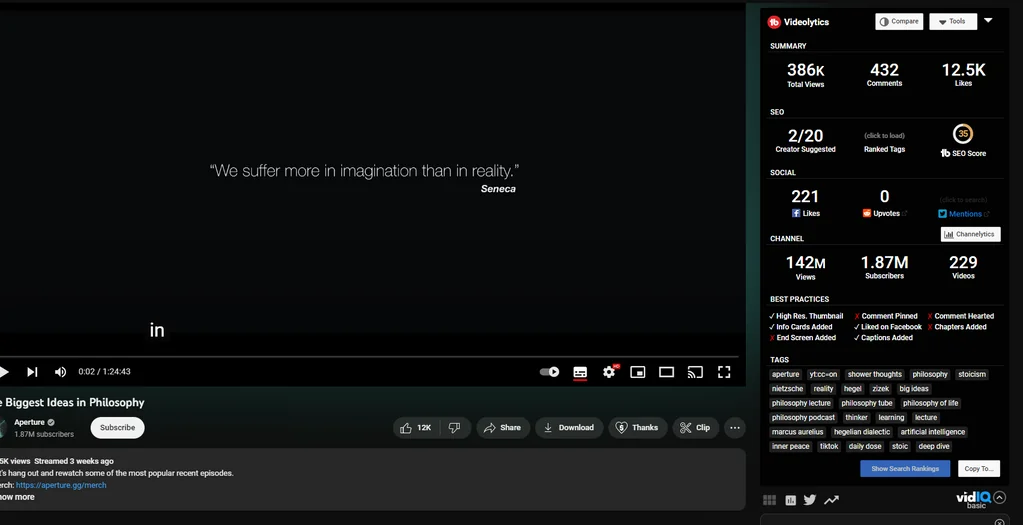Click the vidIQ trending arrow icon
This screenshot has width=1023, height=525.
831,500
